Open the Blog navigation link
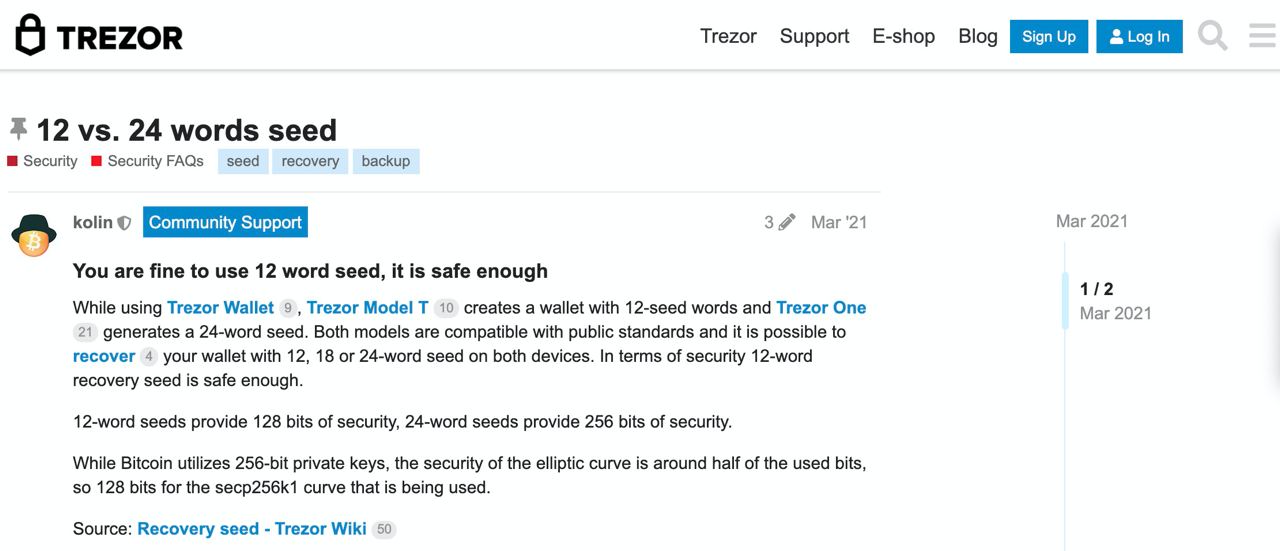Screen dimensions: 1280x551 point(977,36)
